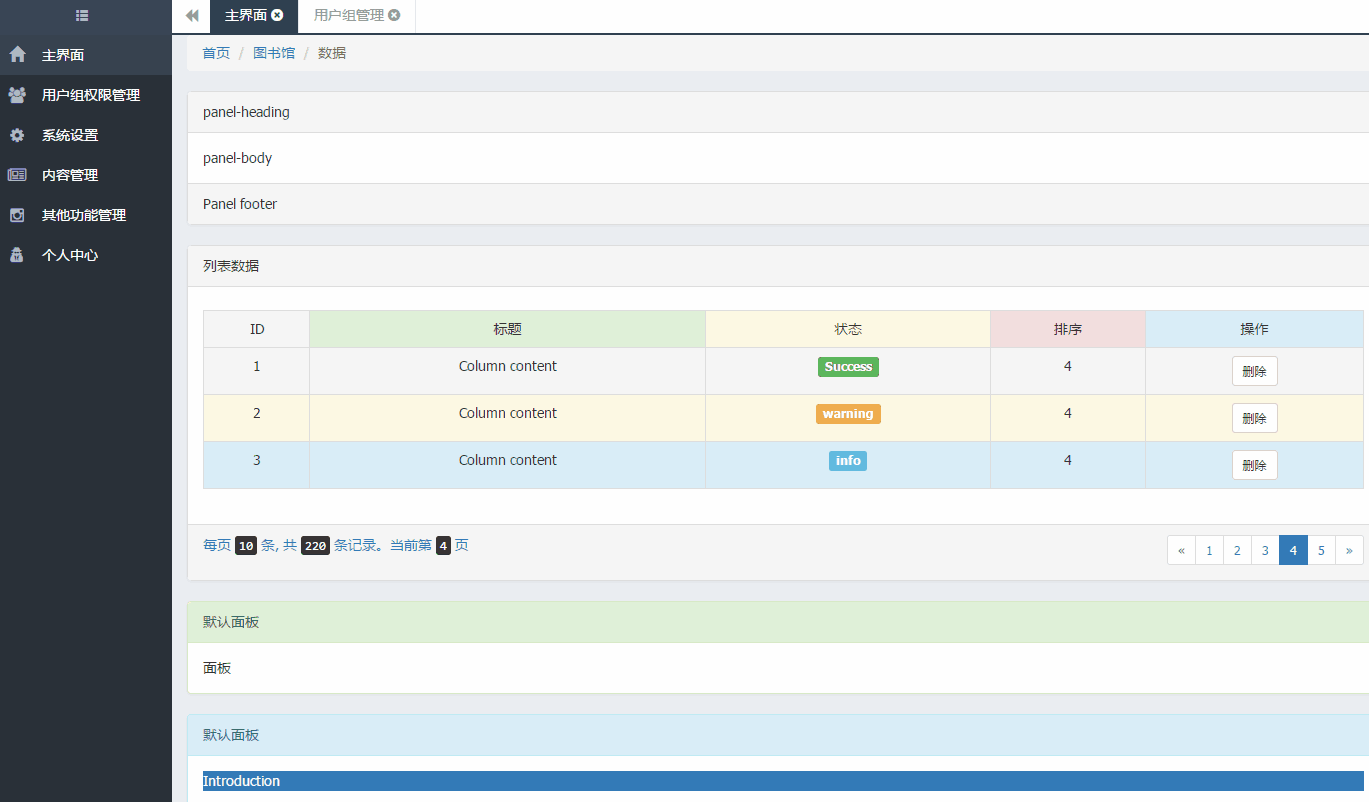Click the newspaper icon beside 内容管理
The height and width of the screenshot is (802, 1369).
click(x=17, y=175)
